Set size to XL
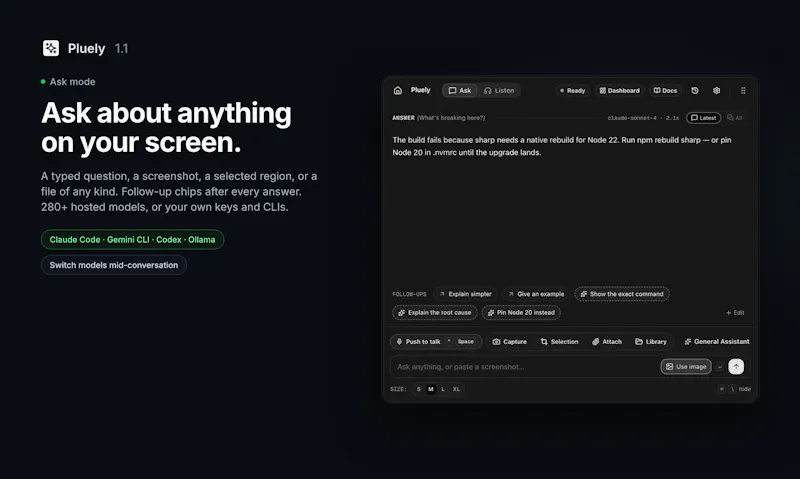The width and height of the screenshot is (800, 479). point(456,389)
